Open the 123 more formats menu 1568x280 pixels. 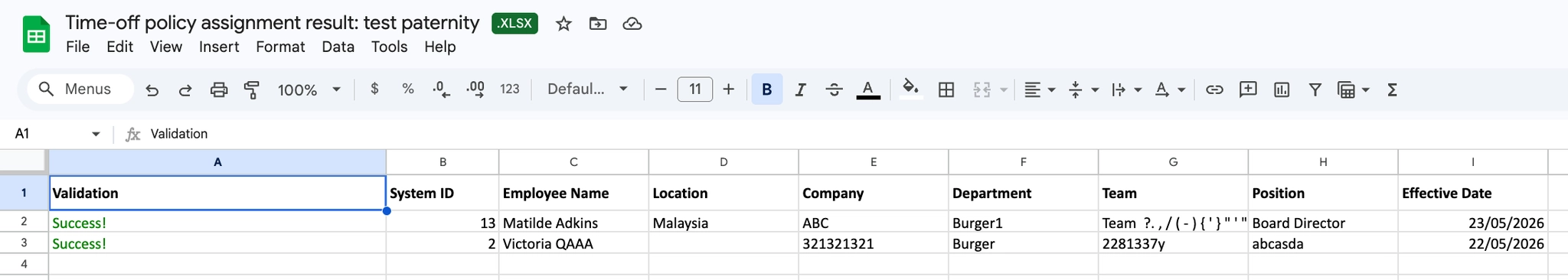pos(510,89)
